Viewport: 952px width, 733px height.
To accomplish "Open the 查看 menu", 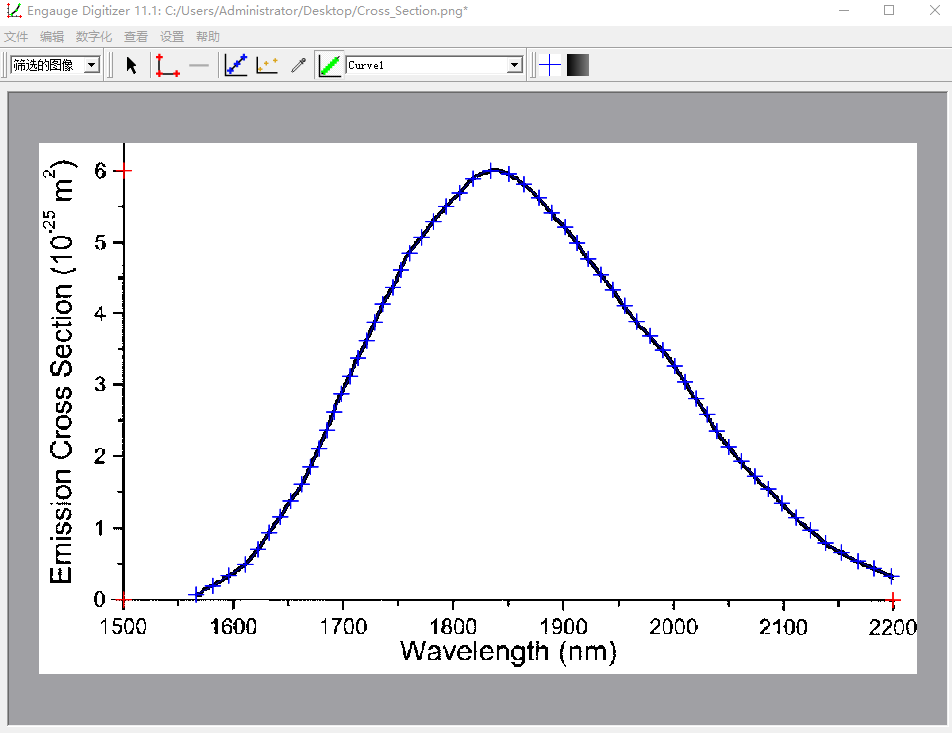I will 136,37.
